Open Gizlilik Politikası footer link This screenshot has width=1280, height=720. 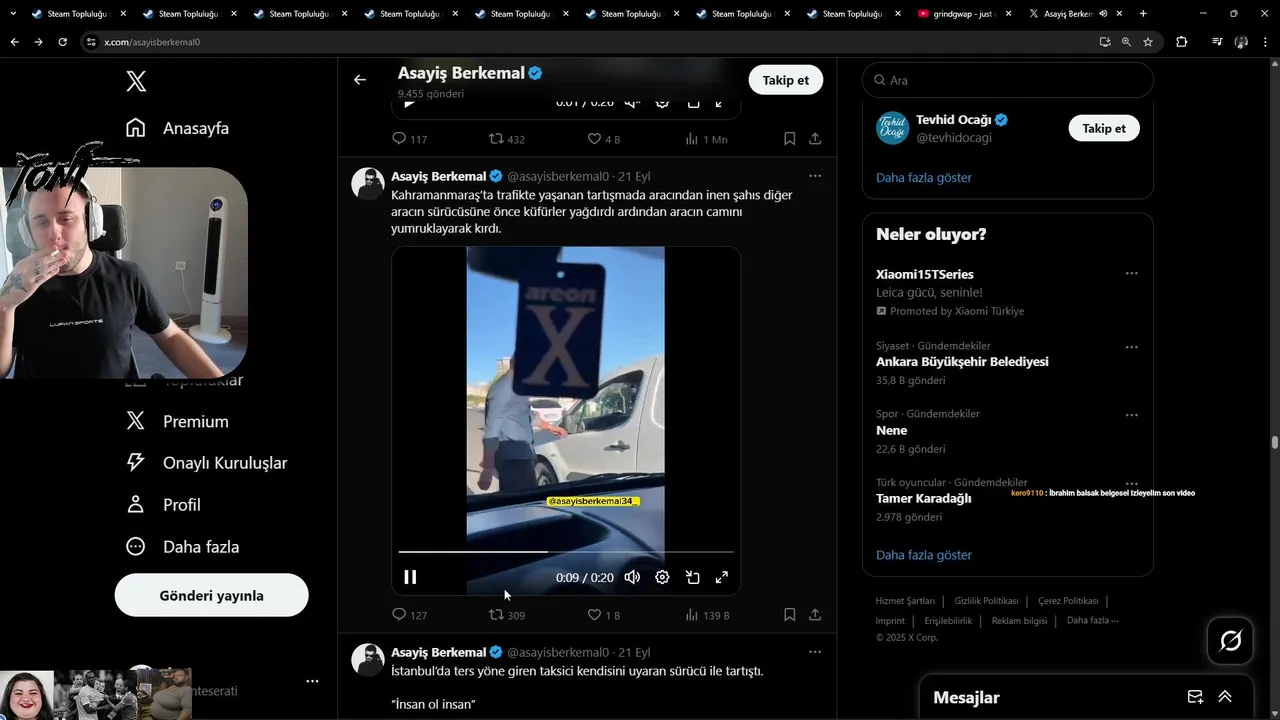pos(986,601)
